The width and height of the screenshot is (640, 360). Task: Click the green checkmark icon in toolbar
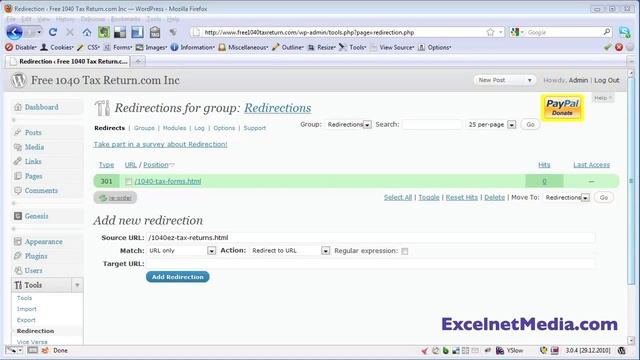608,47
